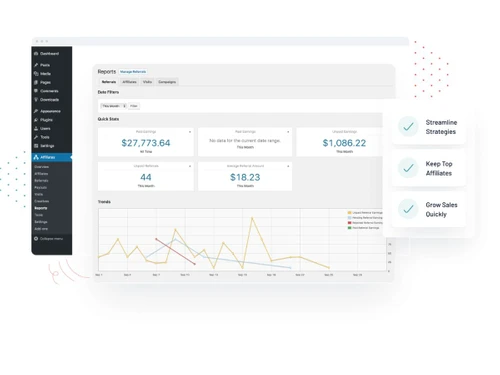Viewport: 500px width, 375px height.
Task: Open the Dashboard menu label
Action: [x=49, y=54]
